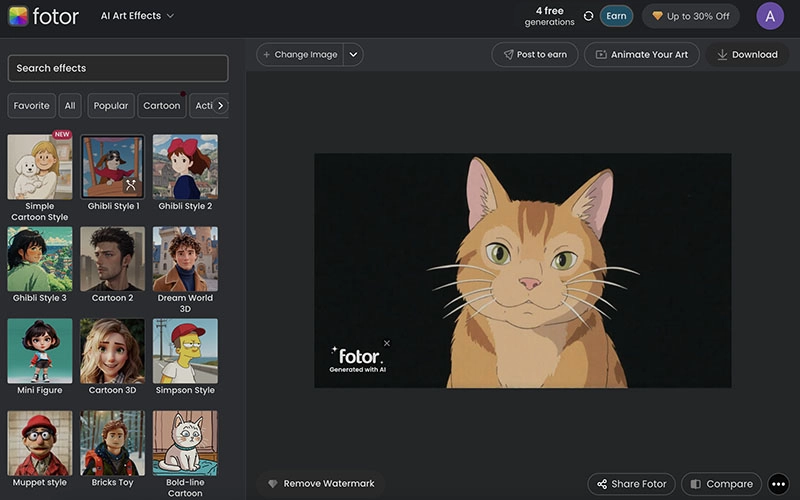Click the Share Fotor button
Viewport: 800px width, 500px height.
[632, 484]
